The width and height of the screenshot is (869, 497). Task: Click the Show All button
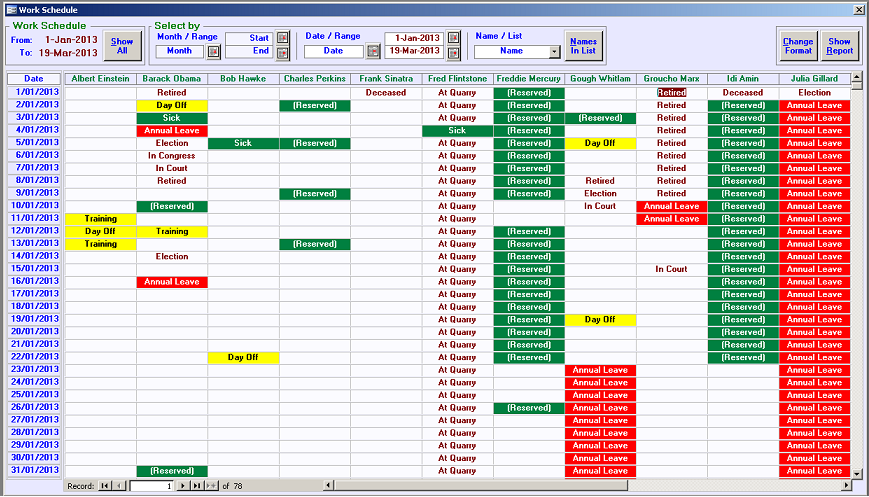(x=122, y=45)
